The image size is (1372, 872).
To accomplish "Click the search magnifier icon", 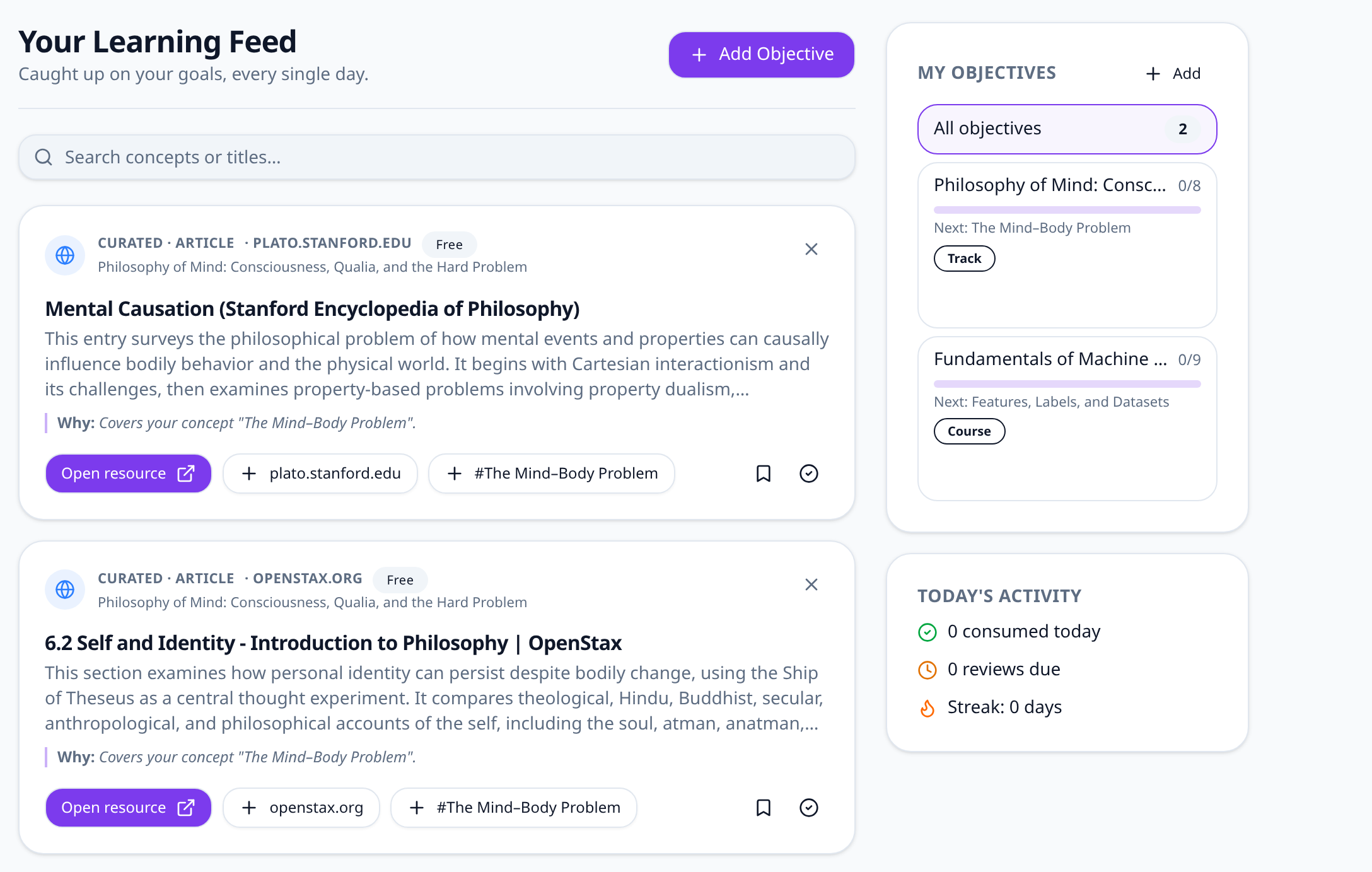I will point(44,157).
